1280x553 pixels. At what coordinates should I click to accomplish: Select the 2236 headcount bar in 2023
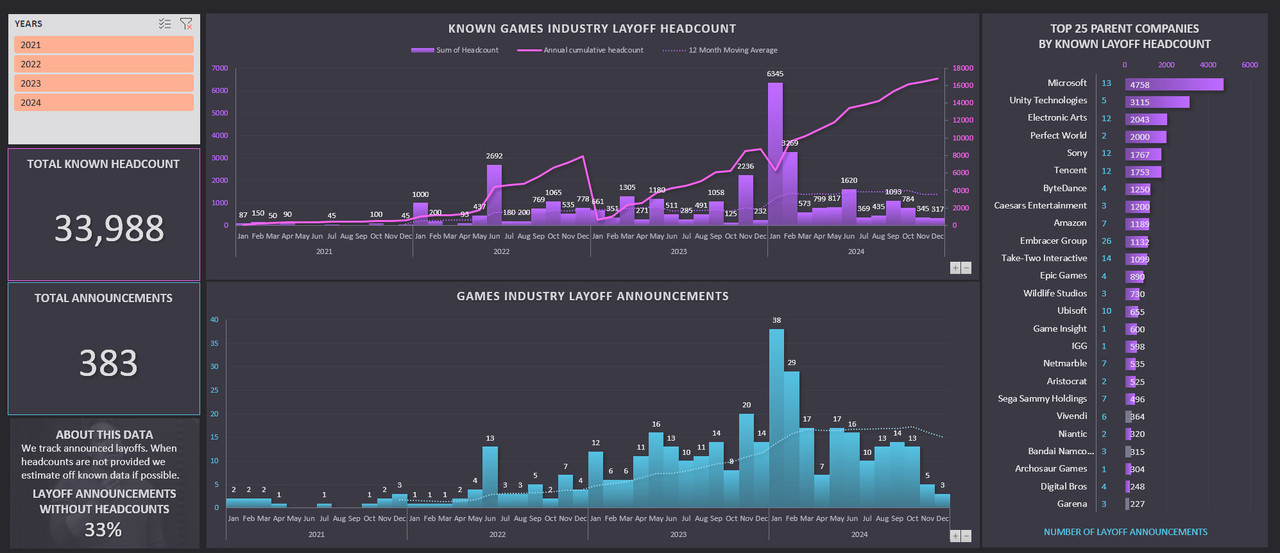coord(746,200)
